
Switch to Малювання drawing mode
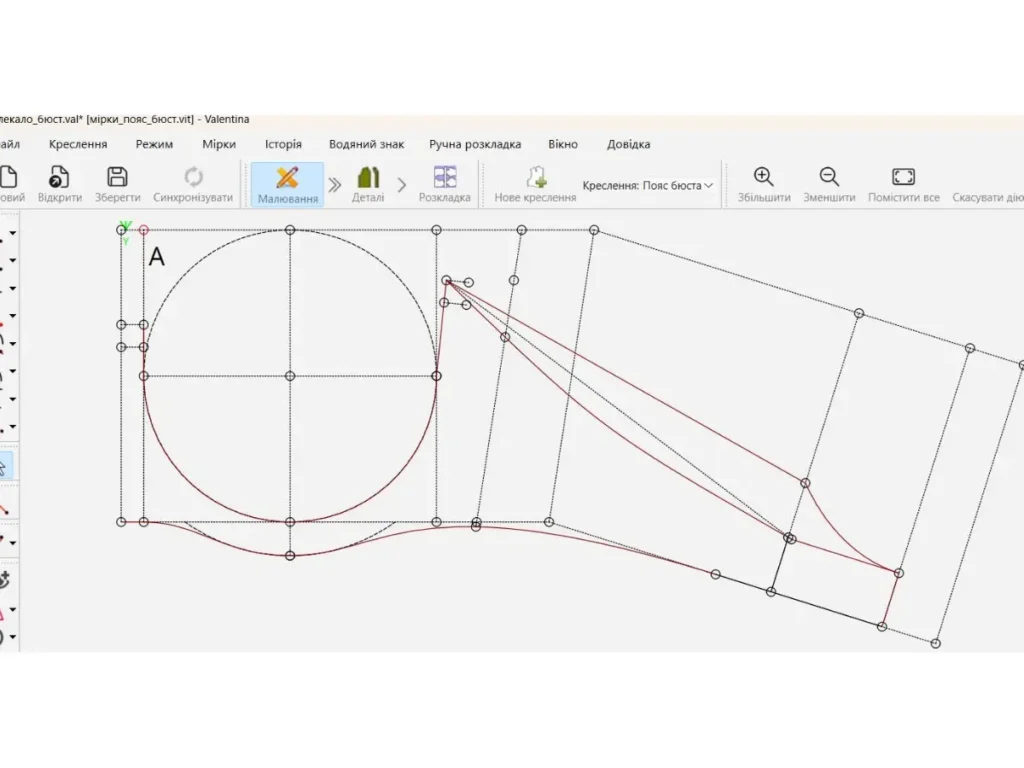287,183
